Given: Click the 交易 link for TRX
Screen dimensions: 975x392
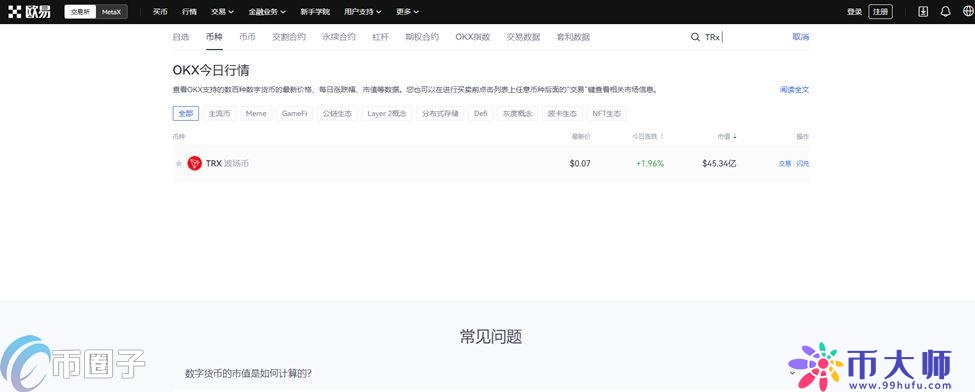Looking at the screenshot, I should coord(785,164).
